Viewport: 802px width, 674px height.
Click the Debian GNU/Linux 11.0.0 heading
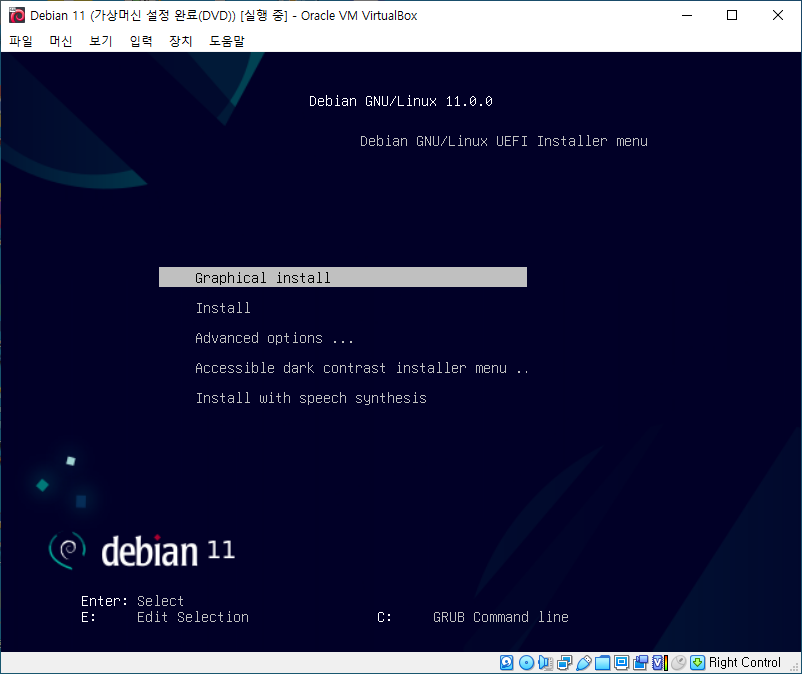point(400,101)
